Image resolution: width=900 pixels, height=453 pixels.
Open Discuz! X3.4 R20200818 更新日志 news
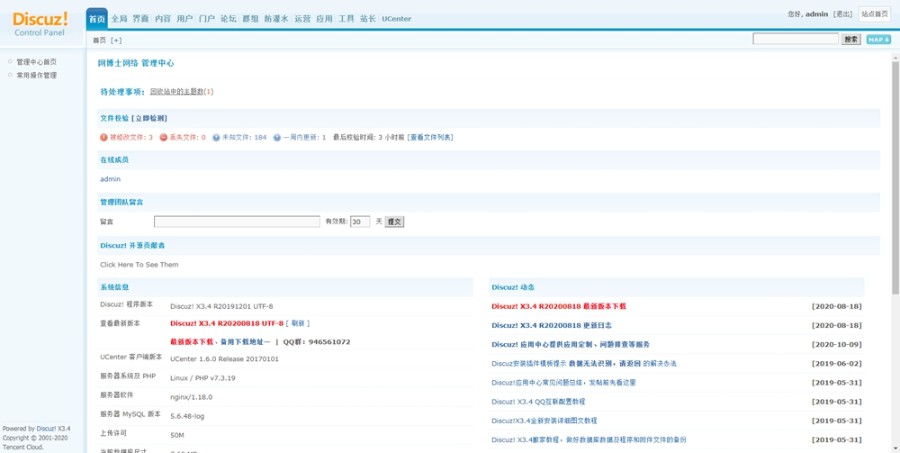(x=552, y=325)
